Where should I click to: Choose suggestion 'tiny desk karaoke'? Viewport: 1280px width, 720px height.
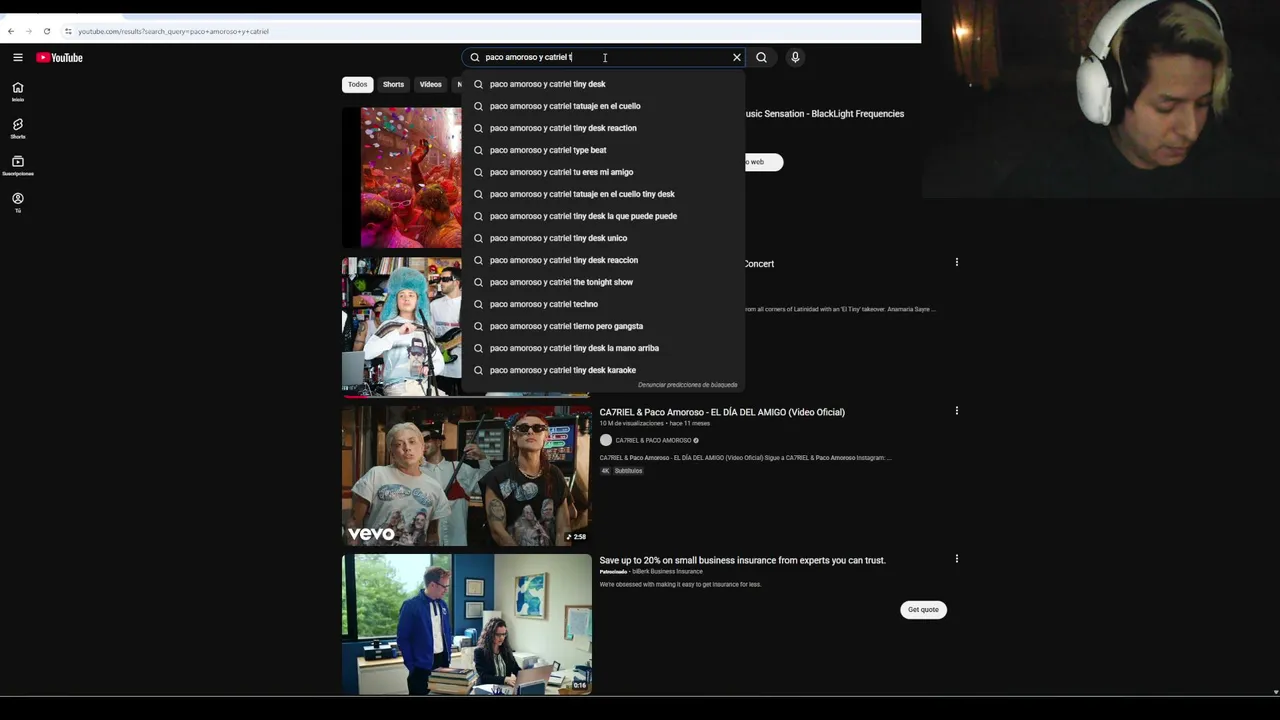click(x=604, y=370)
